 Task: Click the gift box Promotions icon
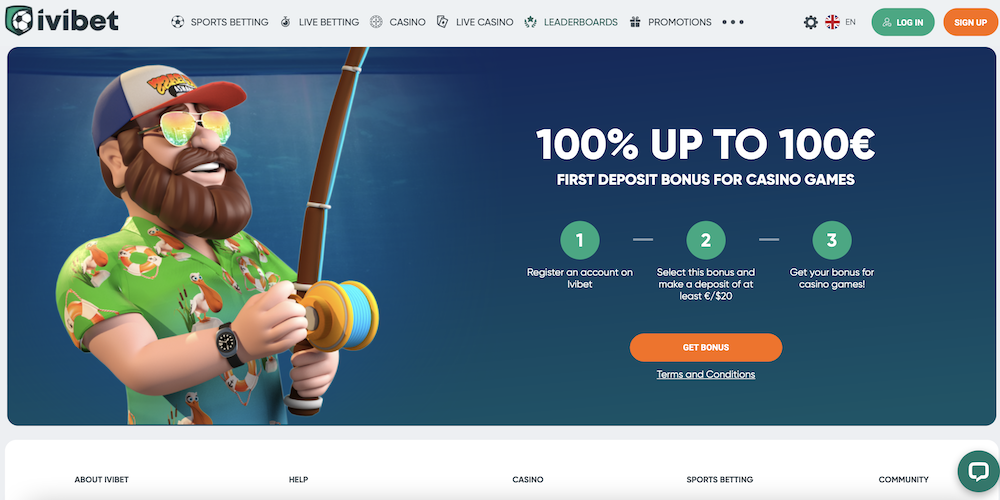(635, 22)
